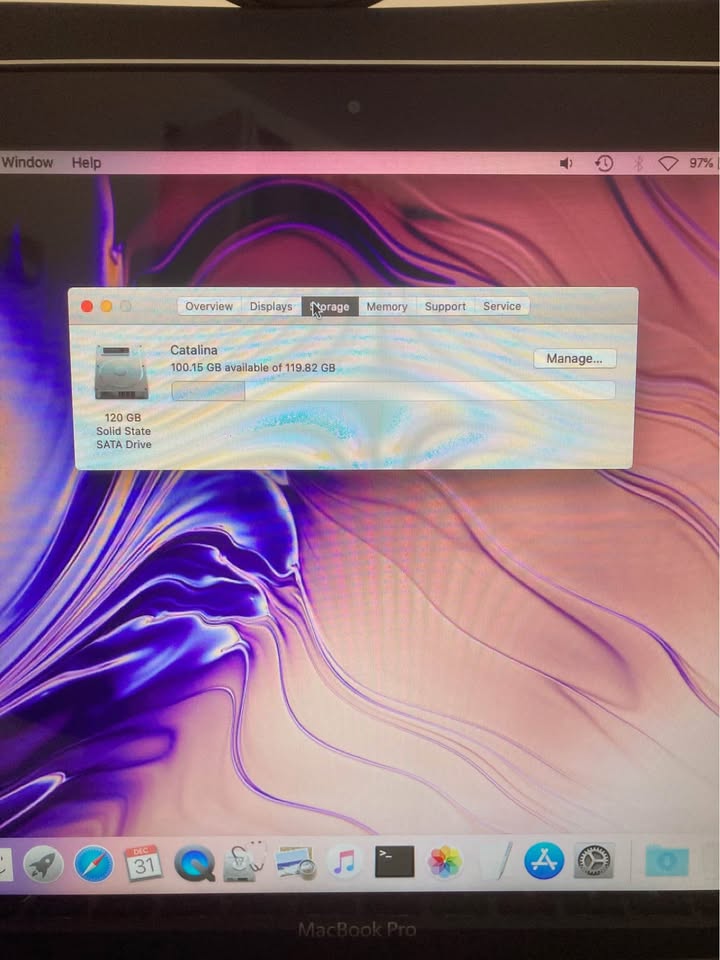
Task: Open System Preferences gear icon
Action: point(594,860)
